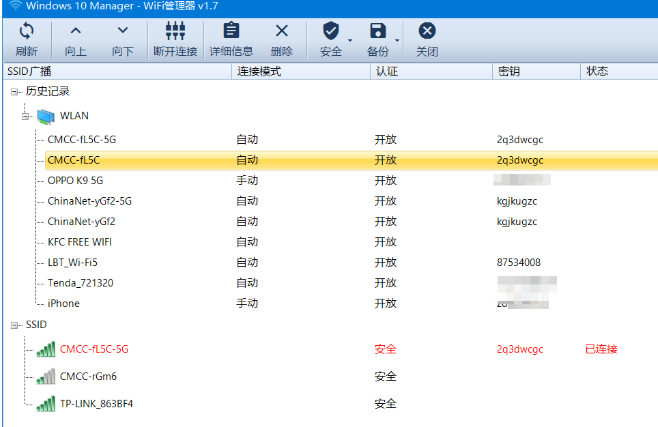Click signal icon of CMCC-fL5C-5G network
Viewport: 658px width, 427px height.
(x=46, y=349)
